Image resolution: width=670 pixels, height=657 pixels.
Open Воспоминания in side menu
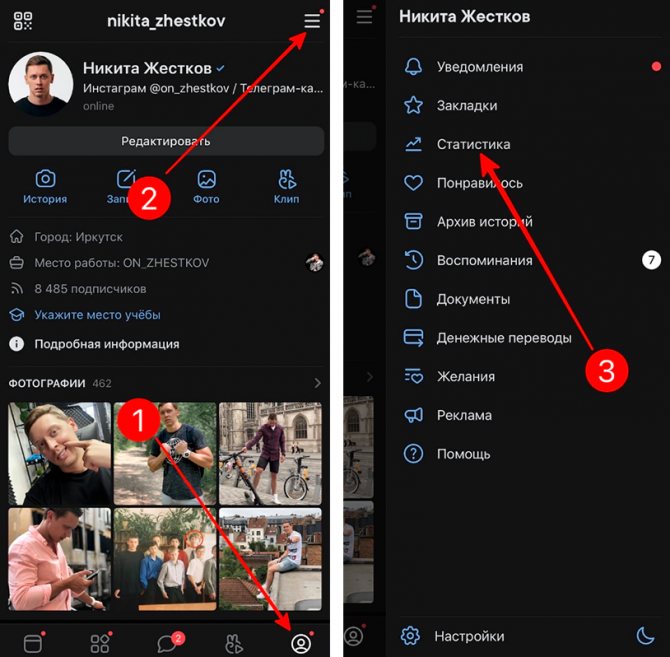485,261
